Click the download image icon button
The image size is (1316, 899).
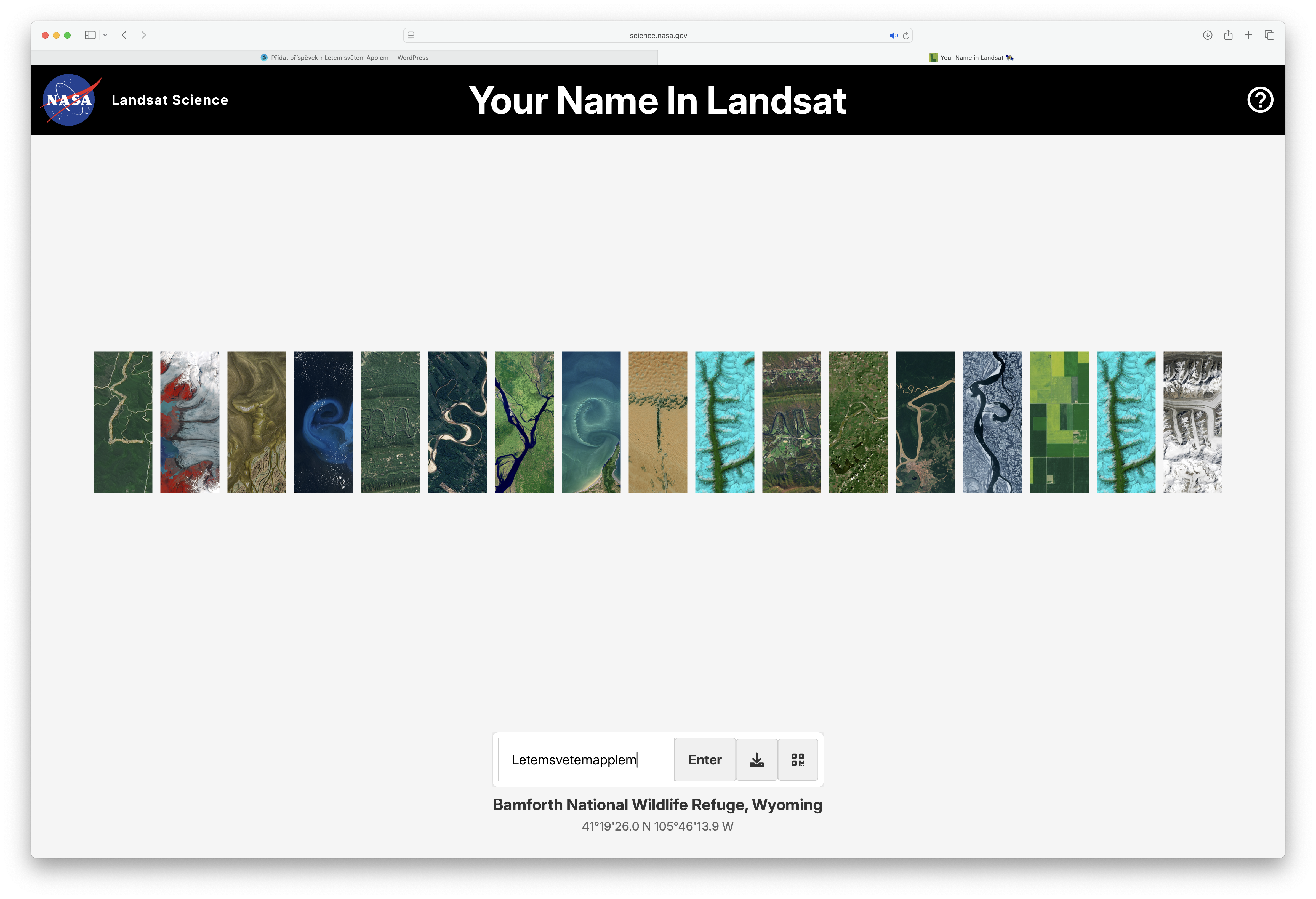pos(756,760)
